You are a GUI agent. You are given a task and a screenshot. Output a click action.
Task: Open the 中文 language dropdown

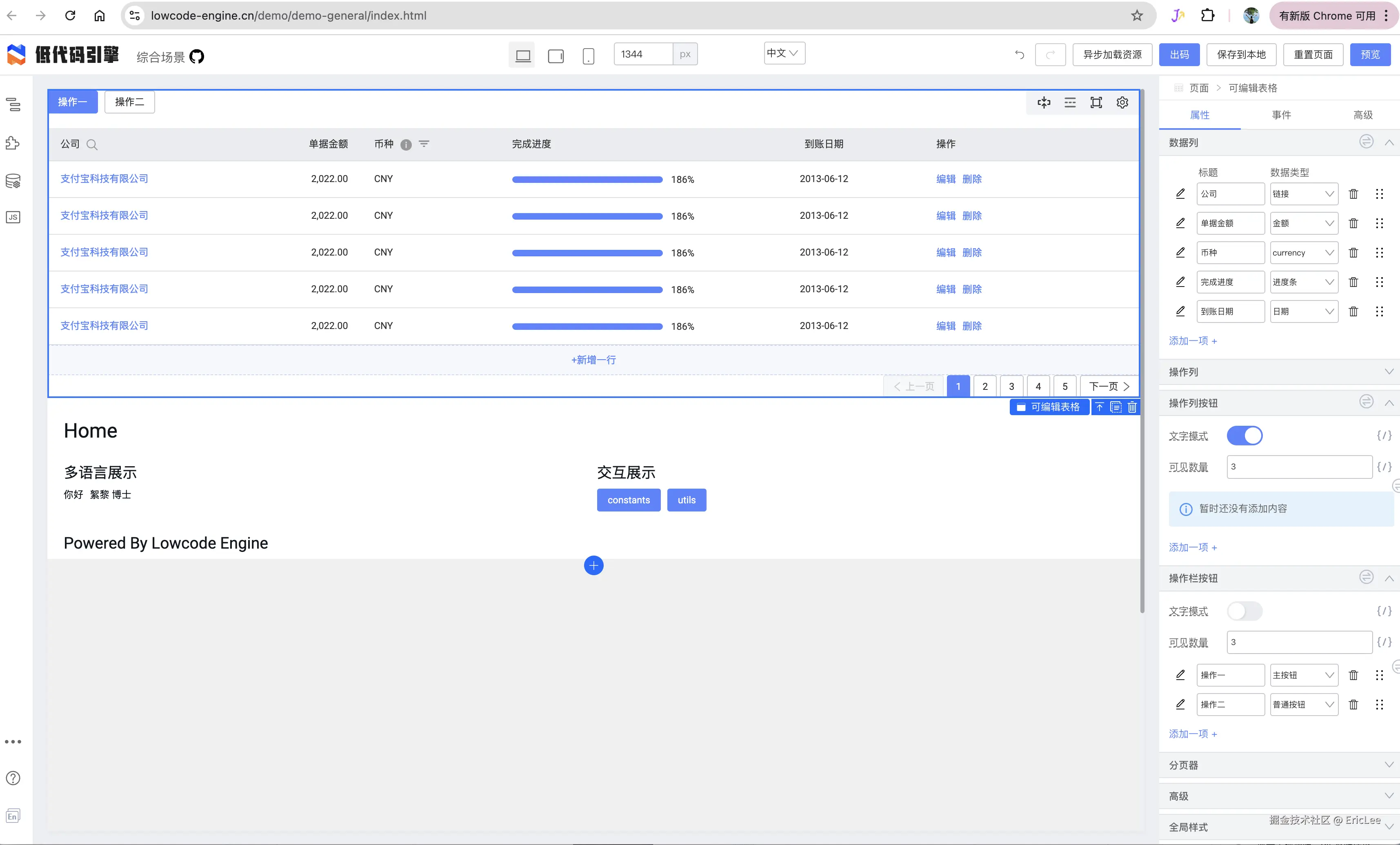coord(784,53)
